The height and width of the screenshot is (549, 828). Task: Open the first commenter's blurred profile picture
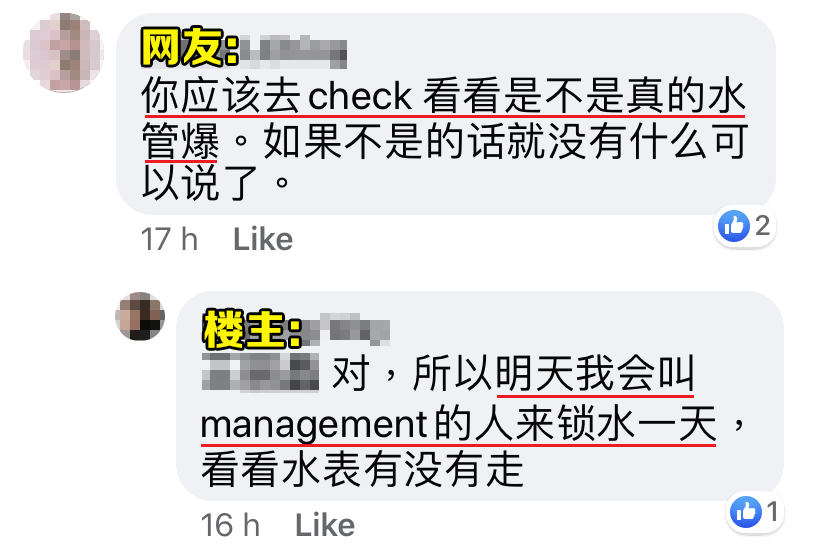tap(63, 53)
